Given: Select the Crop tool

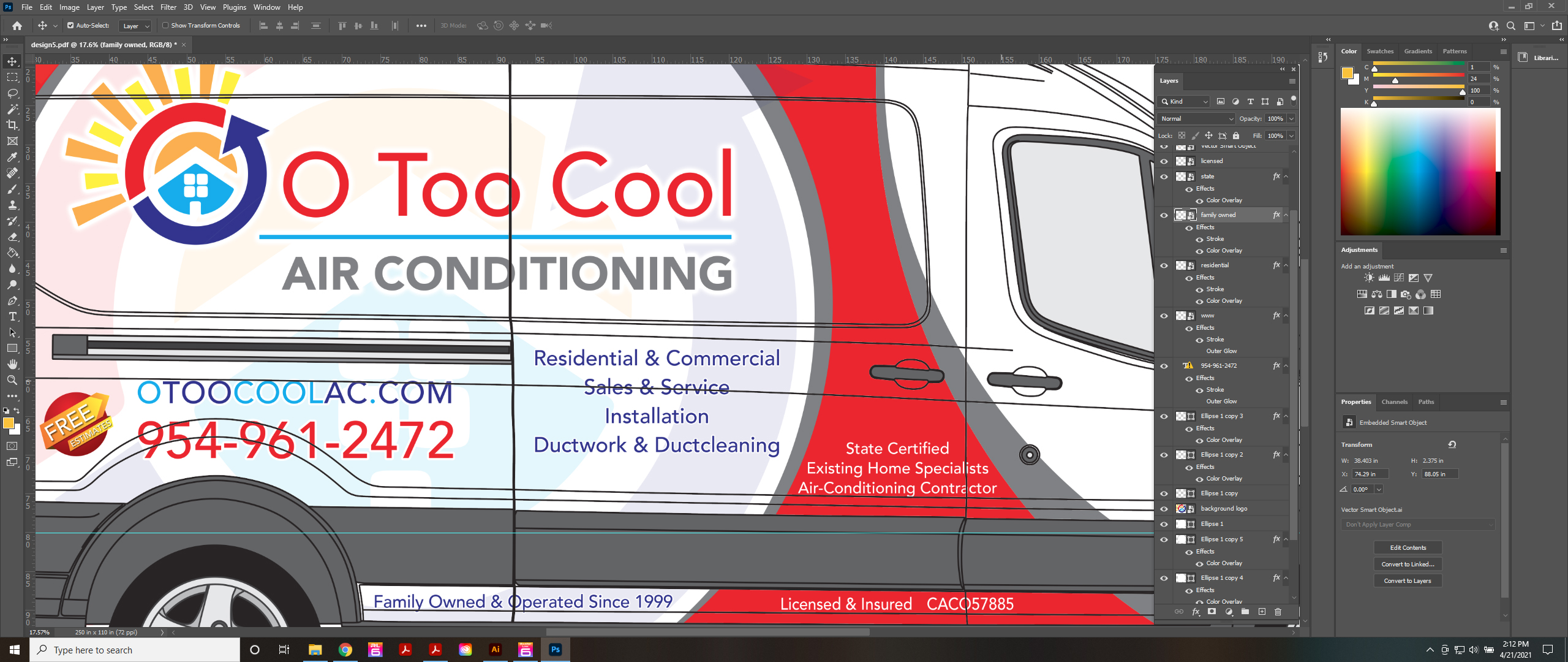Looking at the screenshot, I should [12, 125].
